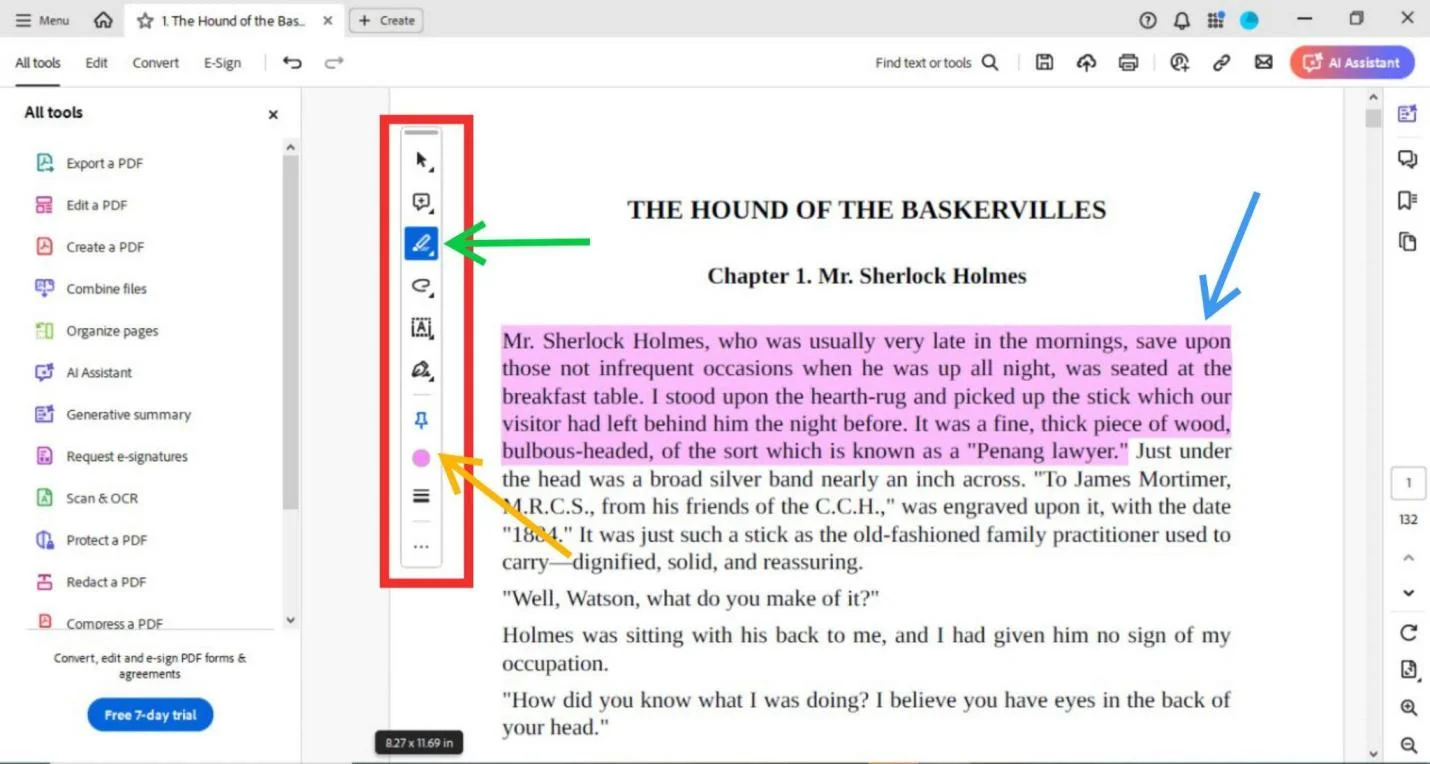Zoom out of the document
The height and width of the screenshot is (764, 1430).
coord(1409,745)
